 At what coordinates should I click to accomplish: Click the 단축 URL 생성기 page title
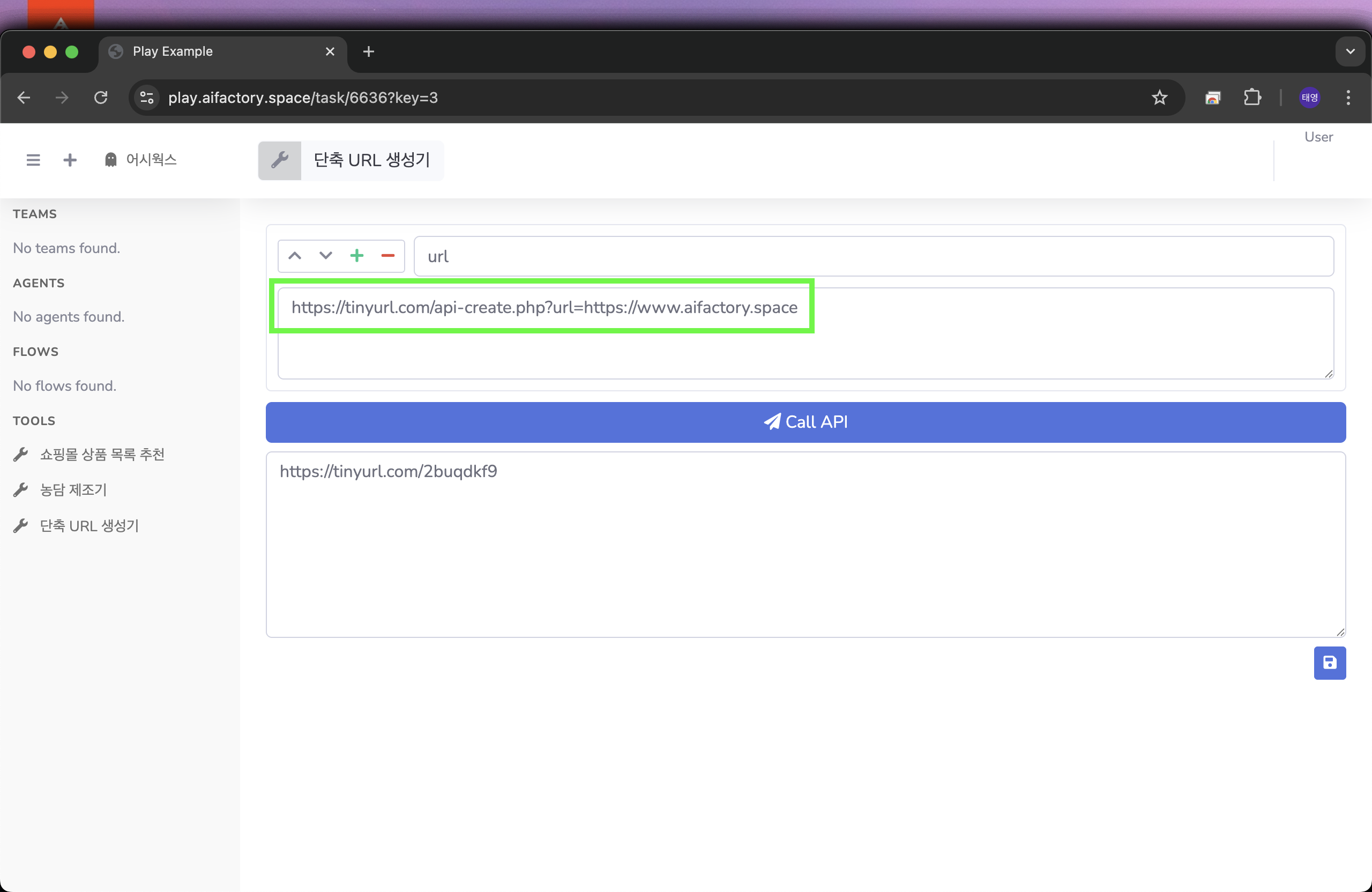coord(372,160)
